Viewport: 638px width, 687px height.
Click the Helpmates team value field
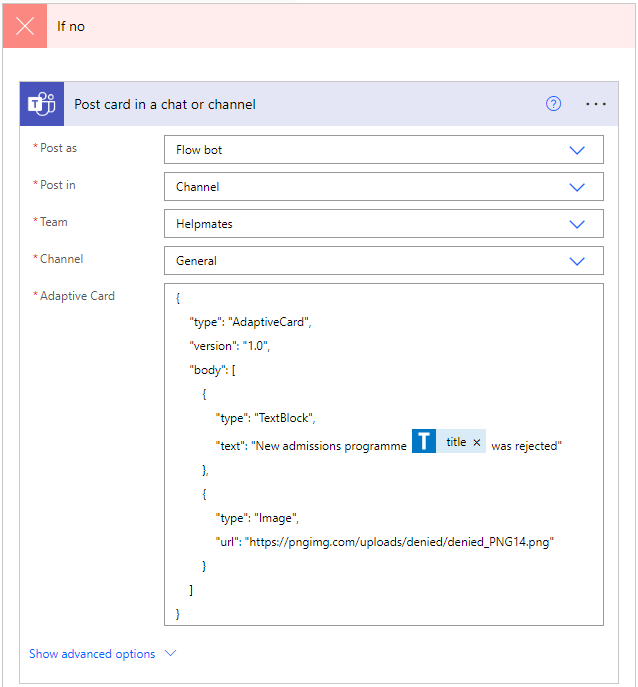(x=360, y=224)
